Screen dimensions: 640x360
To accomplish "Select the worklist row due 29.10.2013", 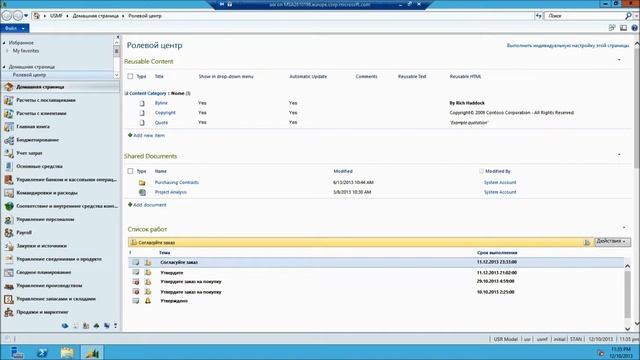I will click(x=376, y=282).
